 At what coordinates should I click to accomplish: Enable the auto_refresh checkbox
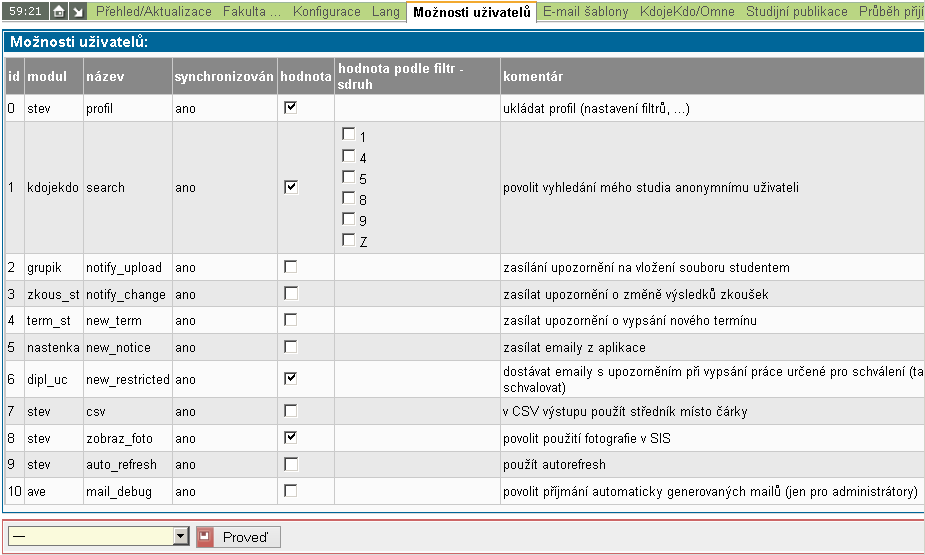291,464
